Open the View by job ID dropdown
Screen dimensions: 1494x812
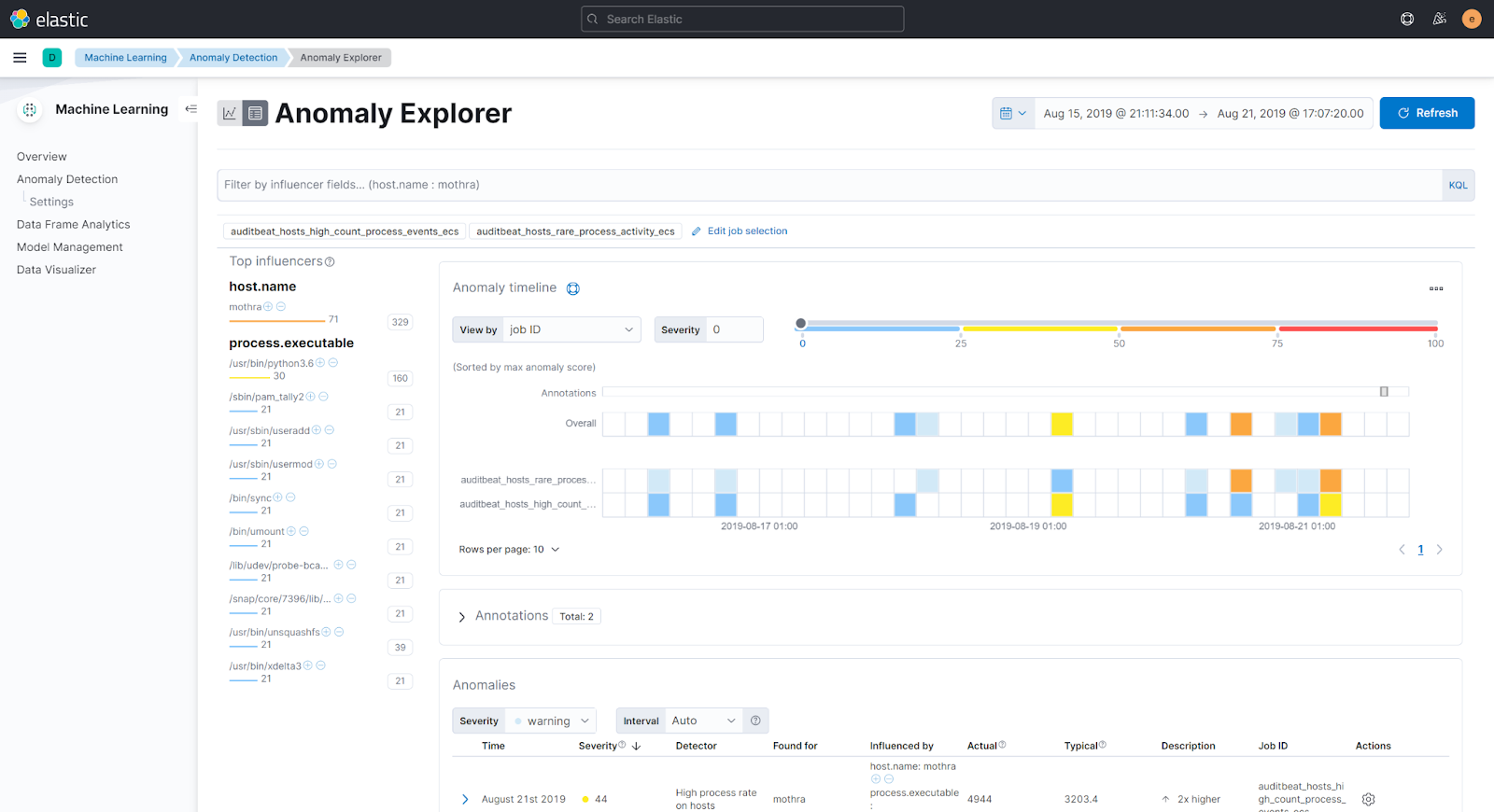(571, 329)
